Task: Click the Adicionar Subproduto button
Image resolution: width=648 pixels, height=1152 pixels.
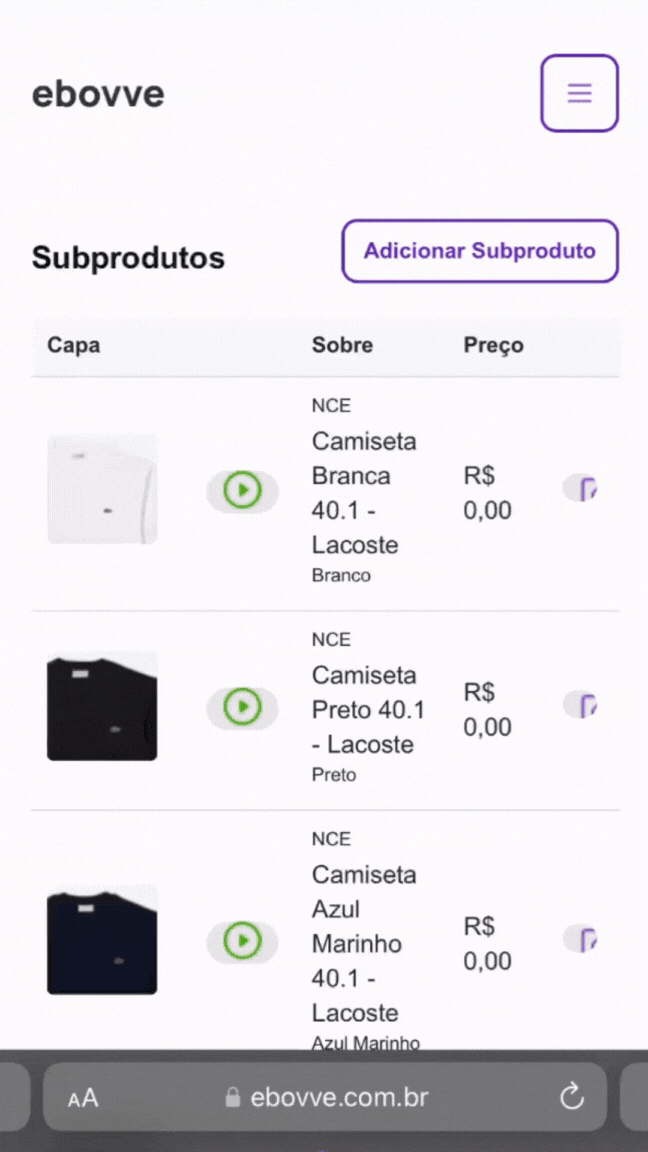Action: pos(479,251)
